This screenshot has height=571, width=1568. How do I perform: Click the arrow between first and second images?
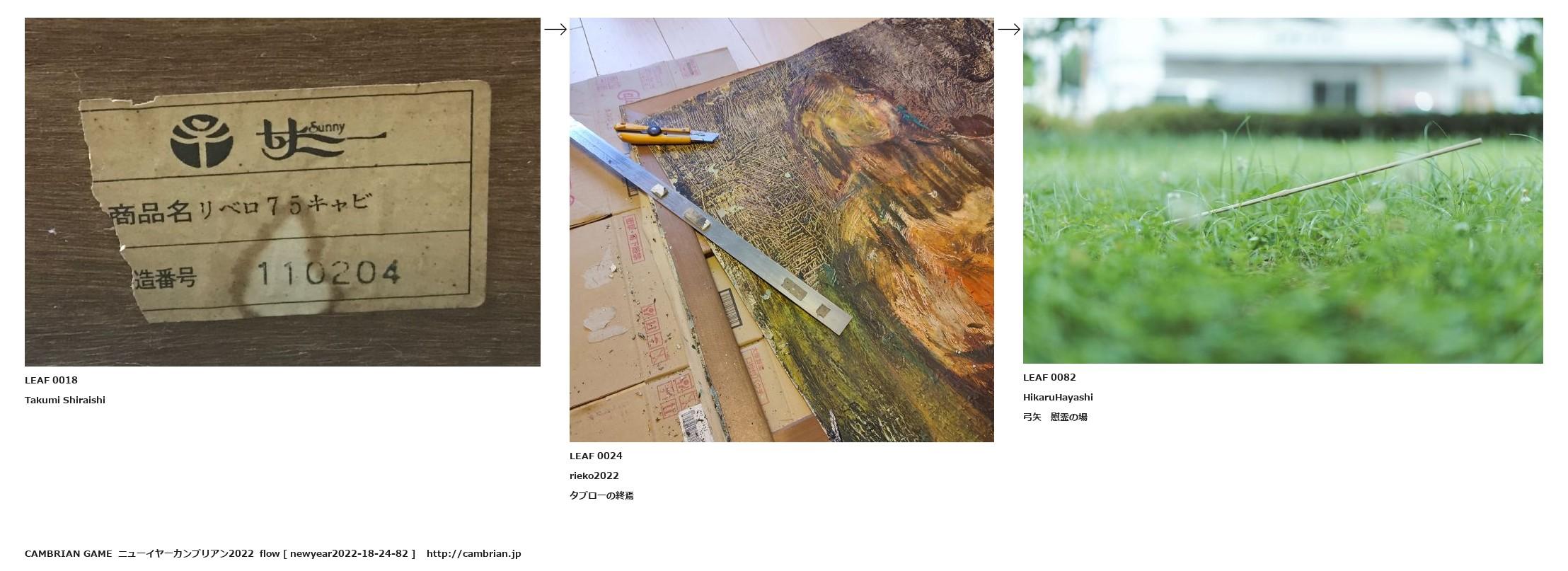tap(555, 29)
